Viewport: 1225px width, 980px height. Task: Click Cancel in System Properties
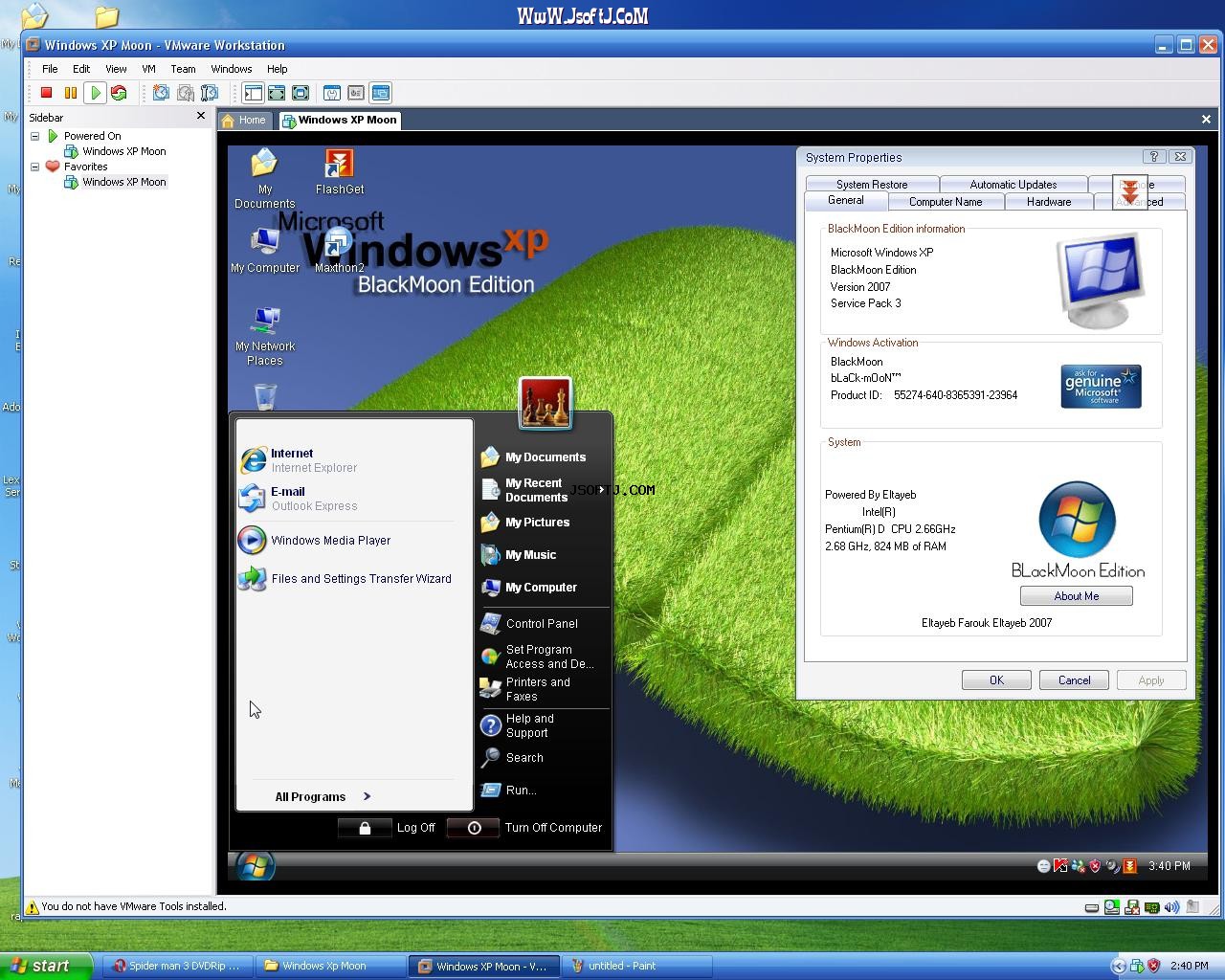click(x=1074, y=680)
